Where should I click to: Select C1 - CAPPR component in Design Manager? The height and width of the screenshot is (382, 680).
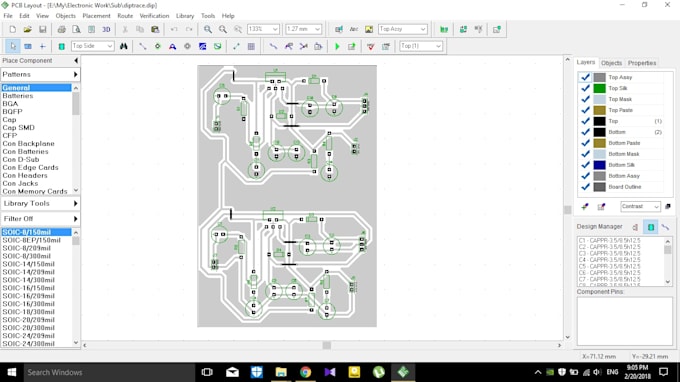pyautogui.click(x=609, y=240)
